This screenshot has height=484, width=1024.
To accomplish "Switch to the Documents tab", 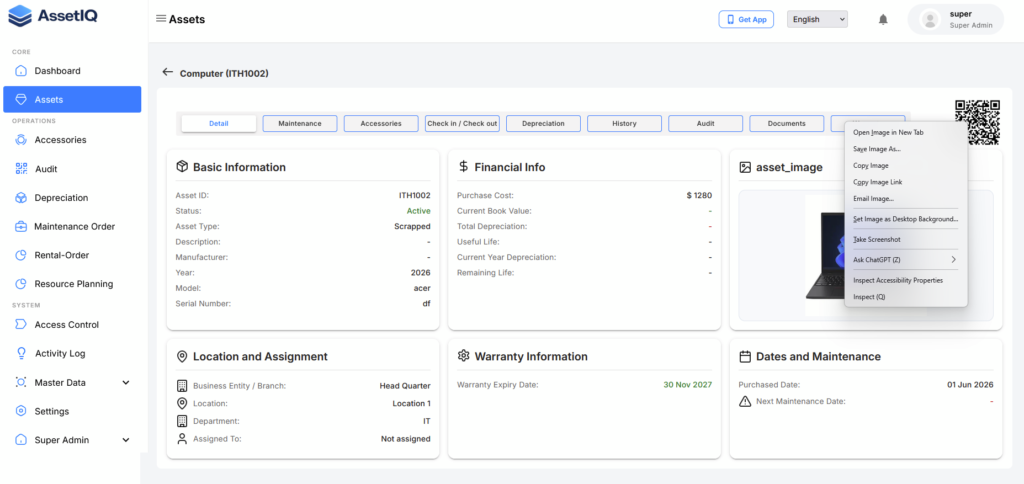I will click(786, 123).
